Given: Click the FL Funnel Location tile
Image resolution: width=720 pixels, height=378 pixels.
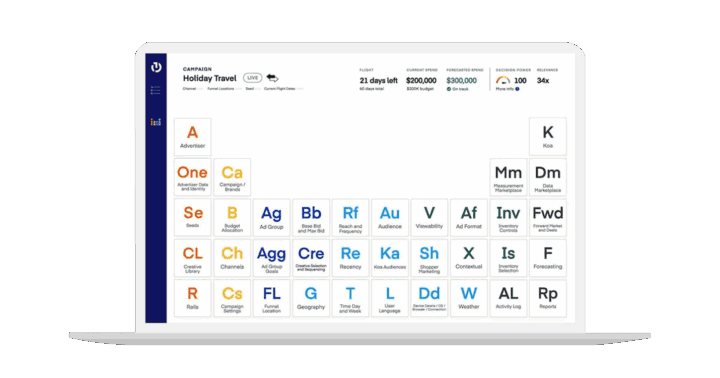Looking at the screenshot, I should point(271,298).
